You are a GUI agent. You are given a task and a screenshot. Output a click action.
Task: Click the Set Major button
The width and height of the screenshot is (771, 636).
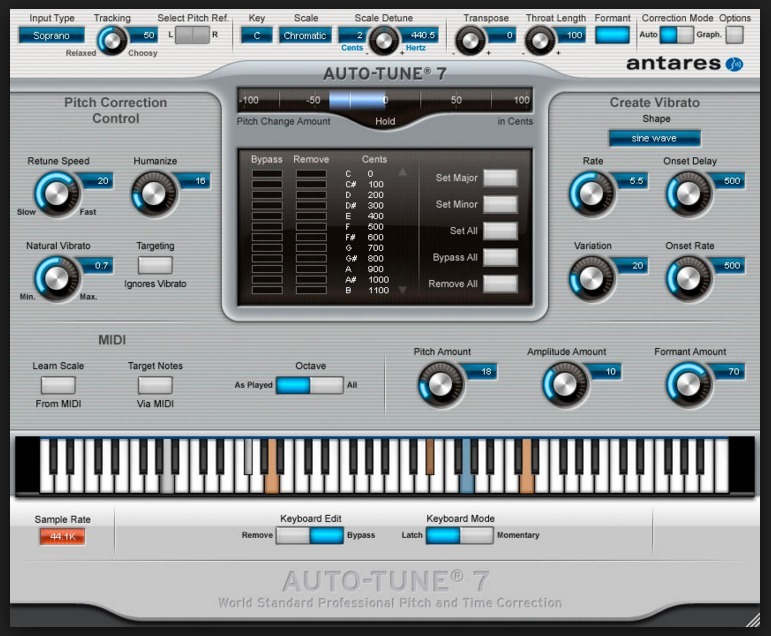(x=500, y=178)
